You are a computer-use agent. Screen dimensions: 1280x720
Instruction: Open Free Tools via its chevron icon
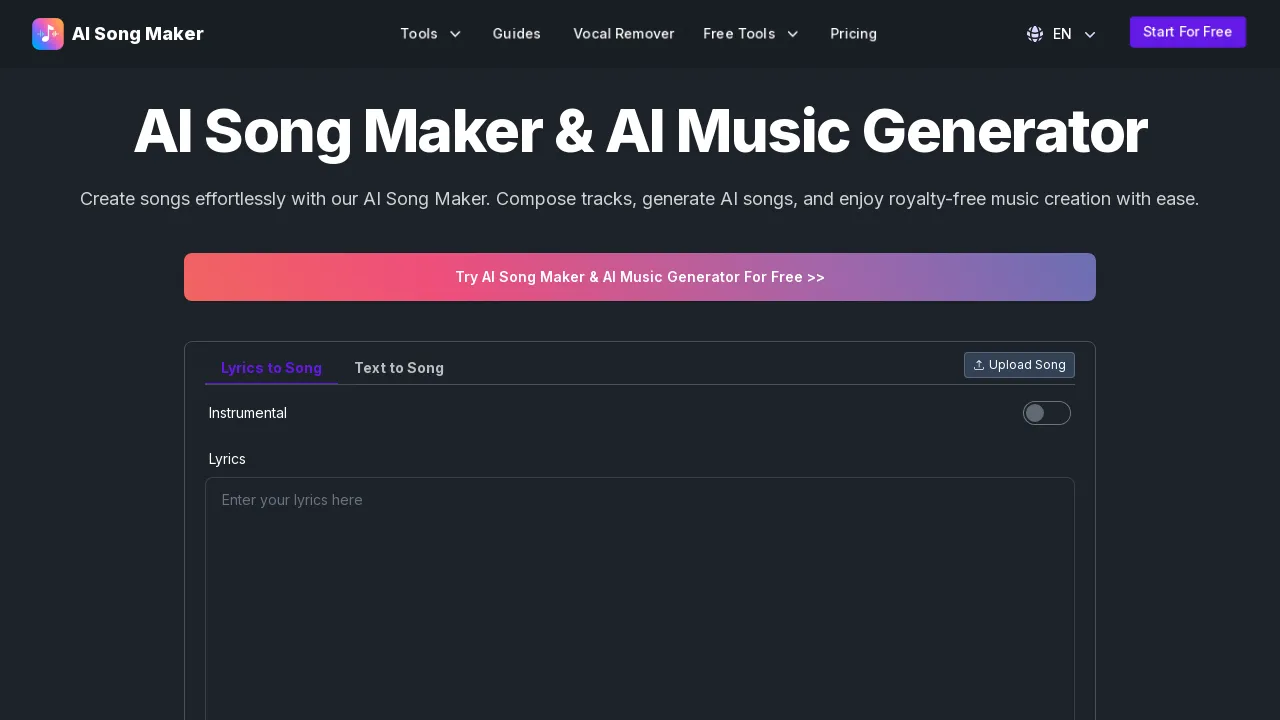(x=792, y=34)
